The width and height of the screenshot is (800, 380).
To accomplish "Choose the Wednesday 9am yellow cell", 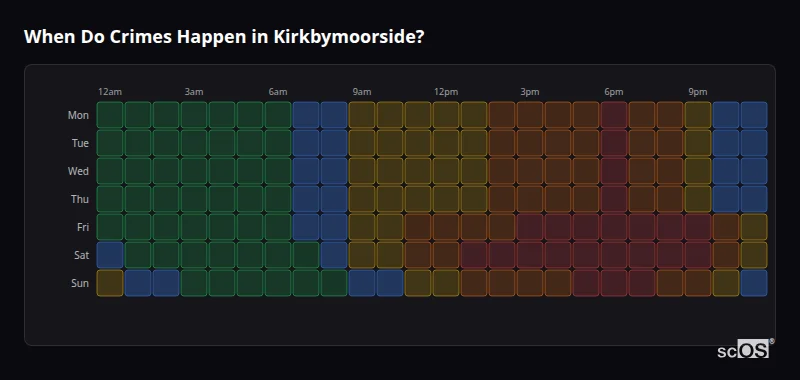I will 362,171.
